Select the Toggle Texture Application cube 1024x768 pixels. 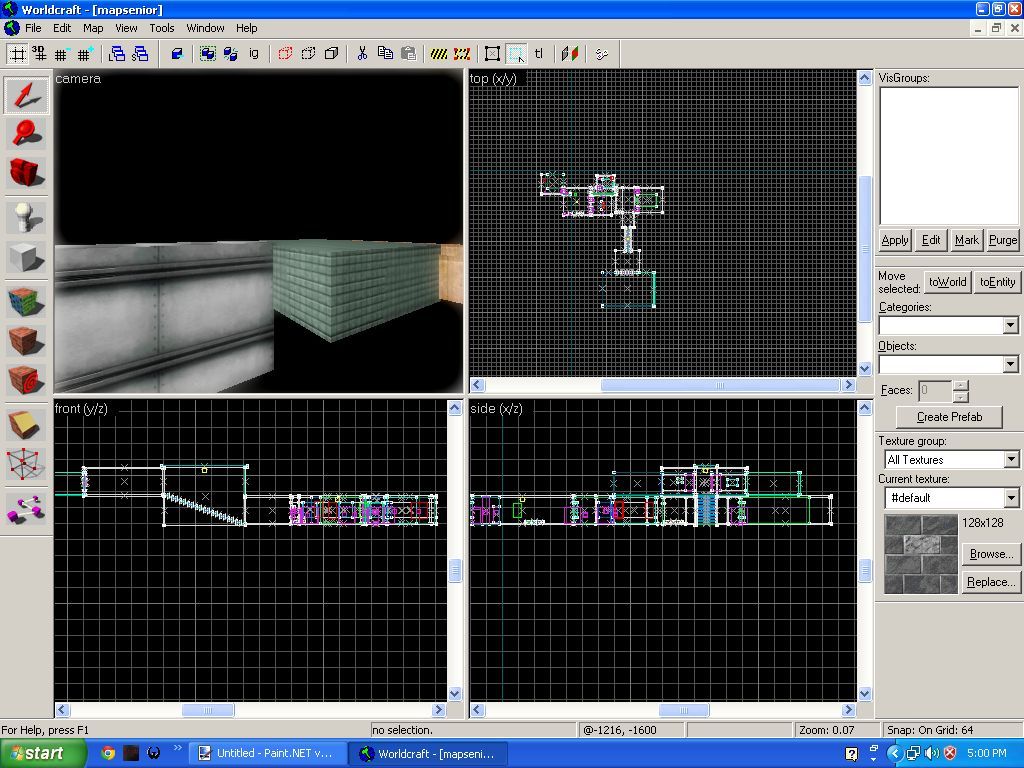pyautogui.click(x=26, y=302)
